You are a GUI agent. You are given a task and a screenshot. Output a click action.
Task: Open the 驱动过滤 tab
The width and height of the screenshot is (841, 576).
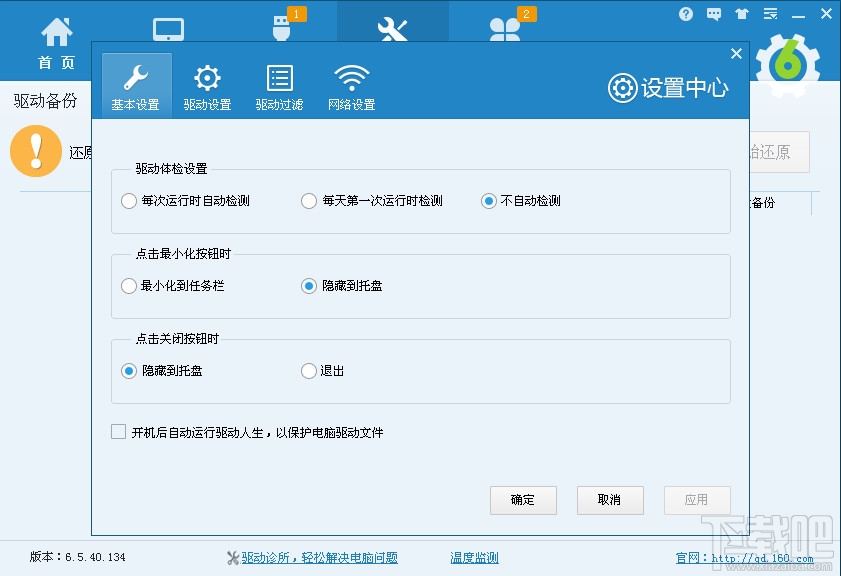[x=279, y=85]
